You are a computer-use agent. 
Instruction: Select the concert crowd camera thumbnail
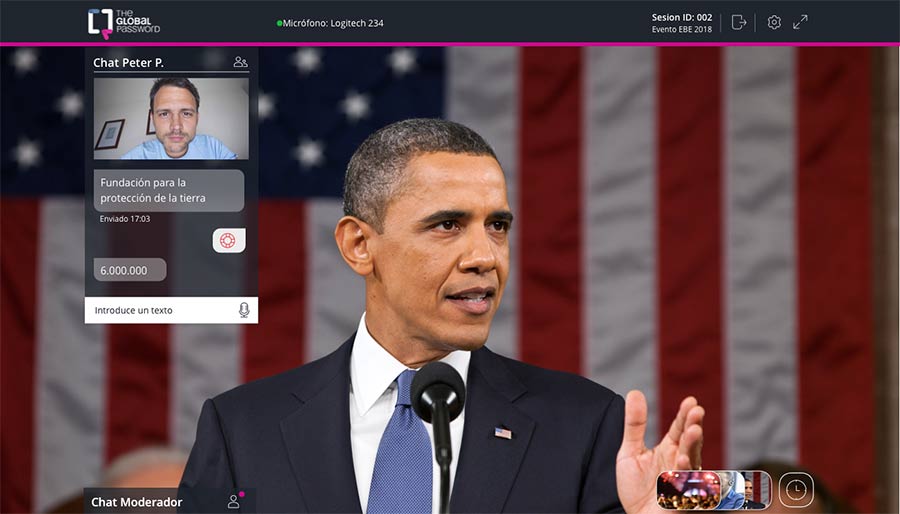click(688, 490)
